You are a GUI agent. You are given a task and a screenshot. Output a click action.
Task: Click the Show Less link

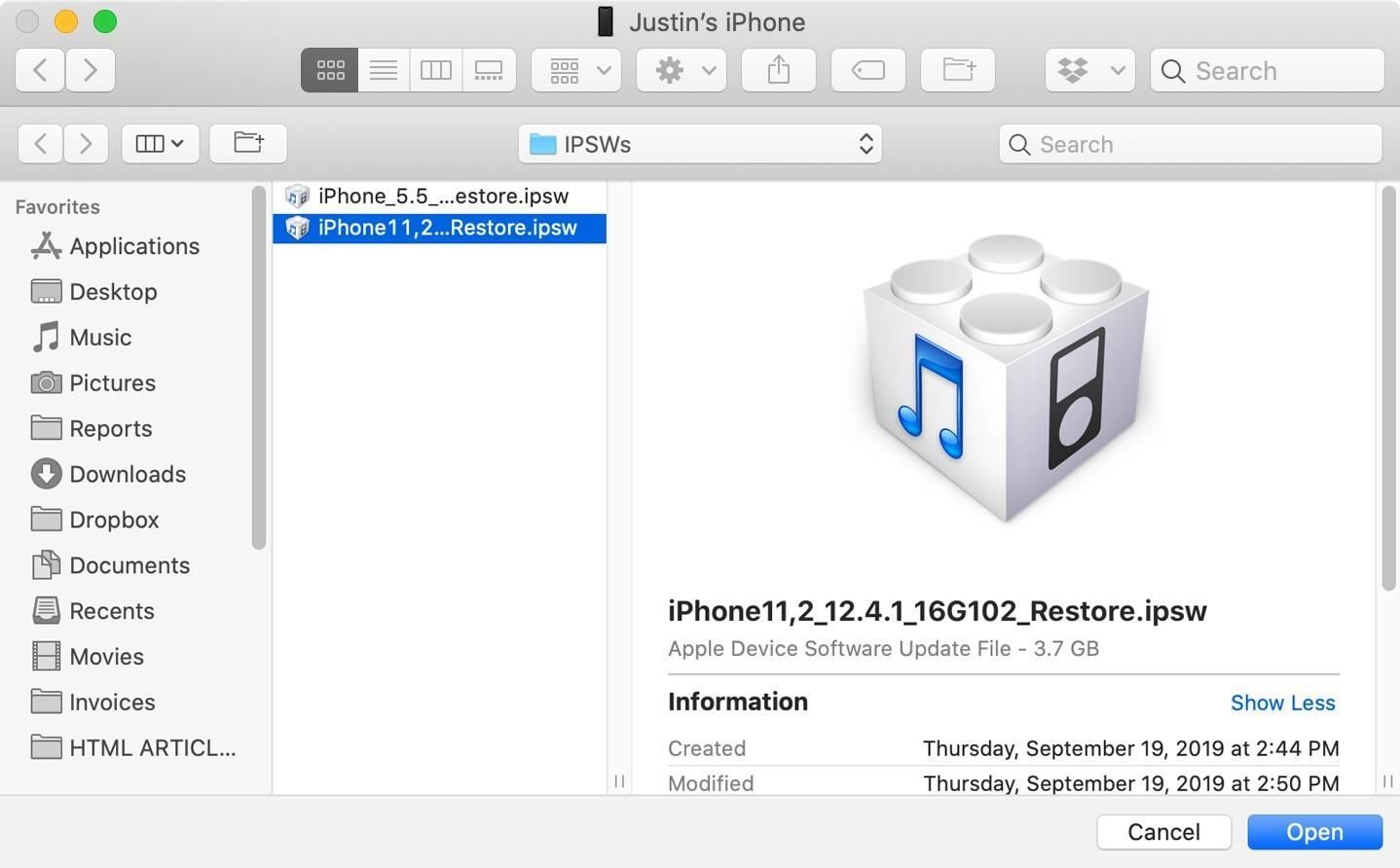[1282, 702]
